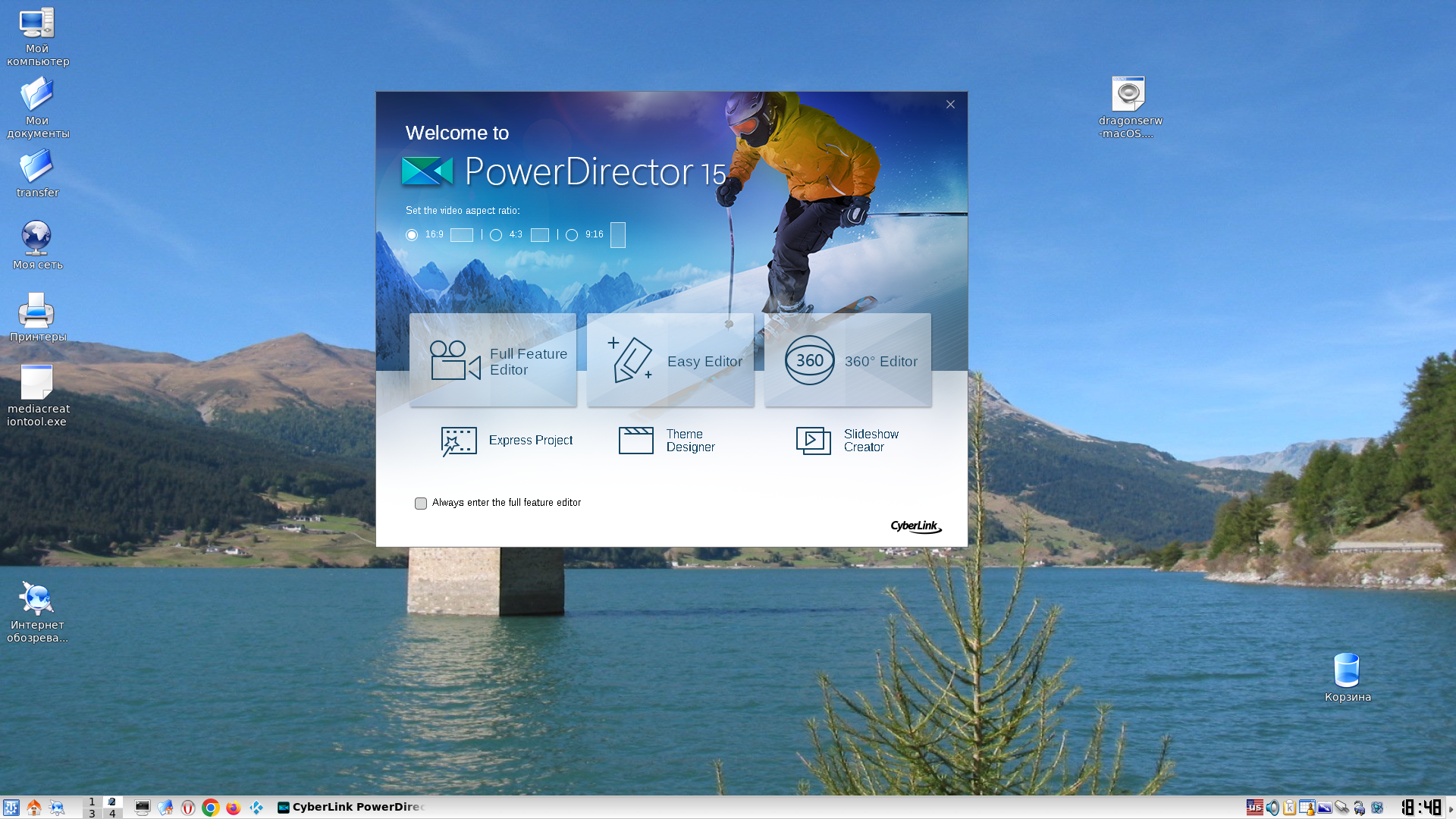The height and width of the screenshot is (819, 1456).
Task: Open the calendar reminder tray icon
Action: (x=1307, y=808)
